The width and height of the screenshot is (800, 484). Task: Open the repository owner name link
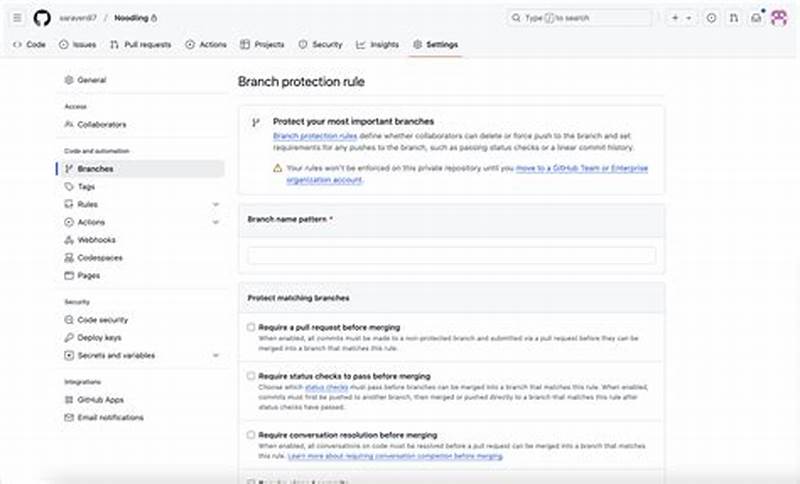pyautogui.click(x=78, y=18)
